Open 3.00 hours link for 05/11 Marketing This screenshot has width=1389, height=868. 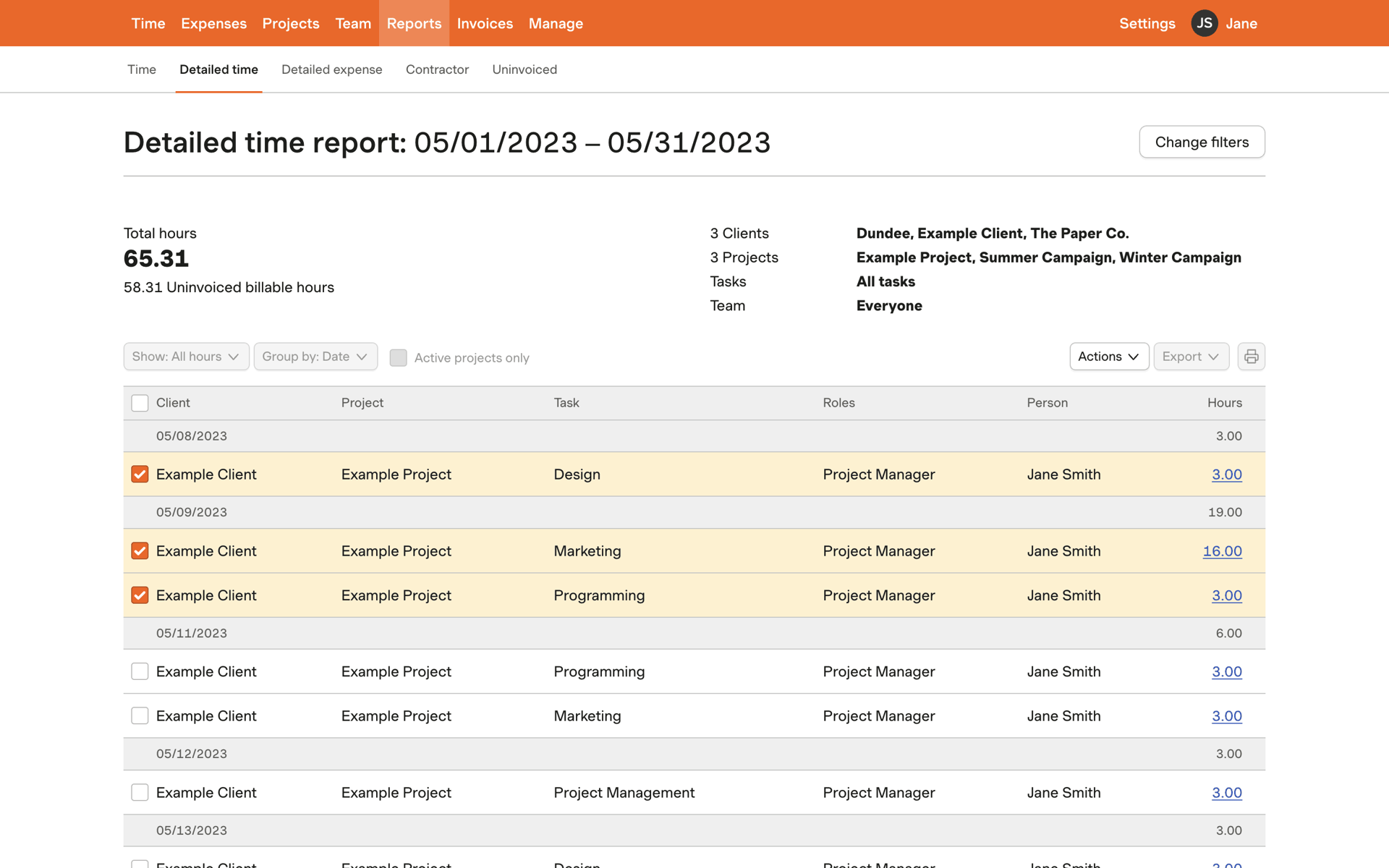[x=1227, y=716]
